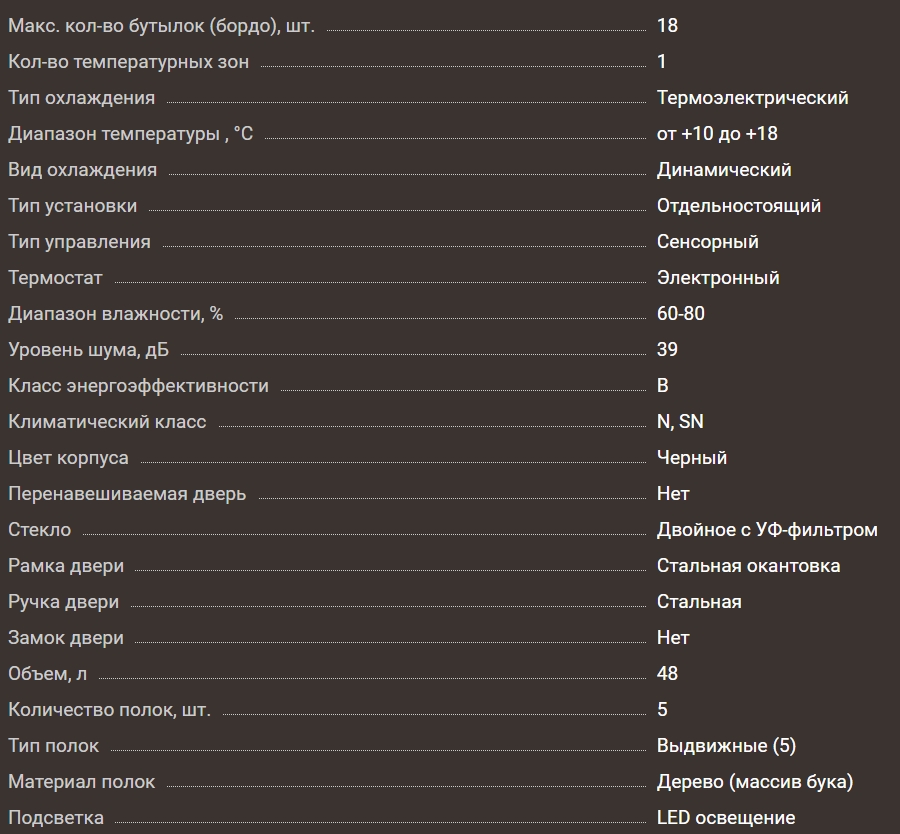
Task: Select the 'Класс энергоэффективности' label
Action: click(138, 386)
